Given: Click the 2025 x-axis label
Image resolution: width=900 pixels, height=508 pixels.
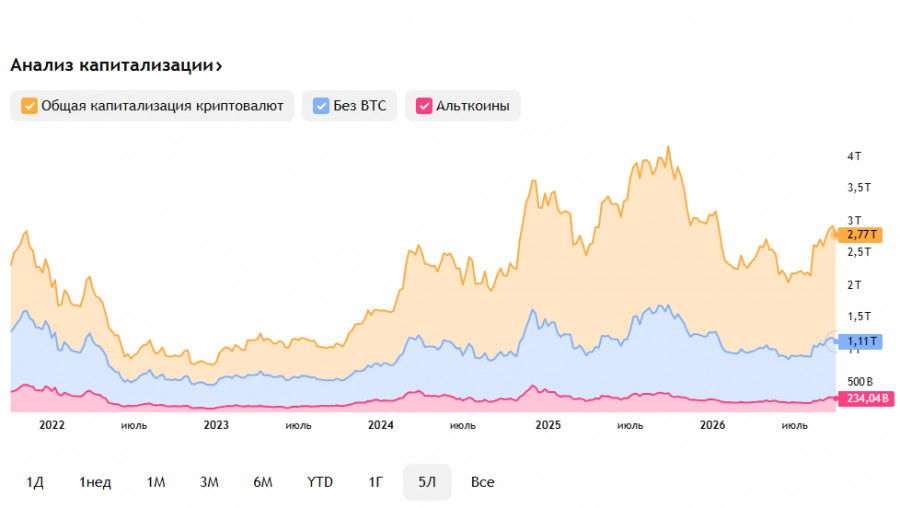Looking at the screenshot, I should [548, 425].
